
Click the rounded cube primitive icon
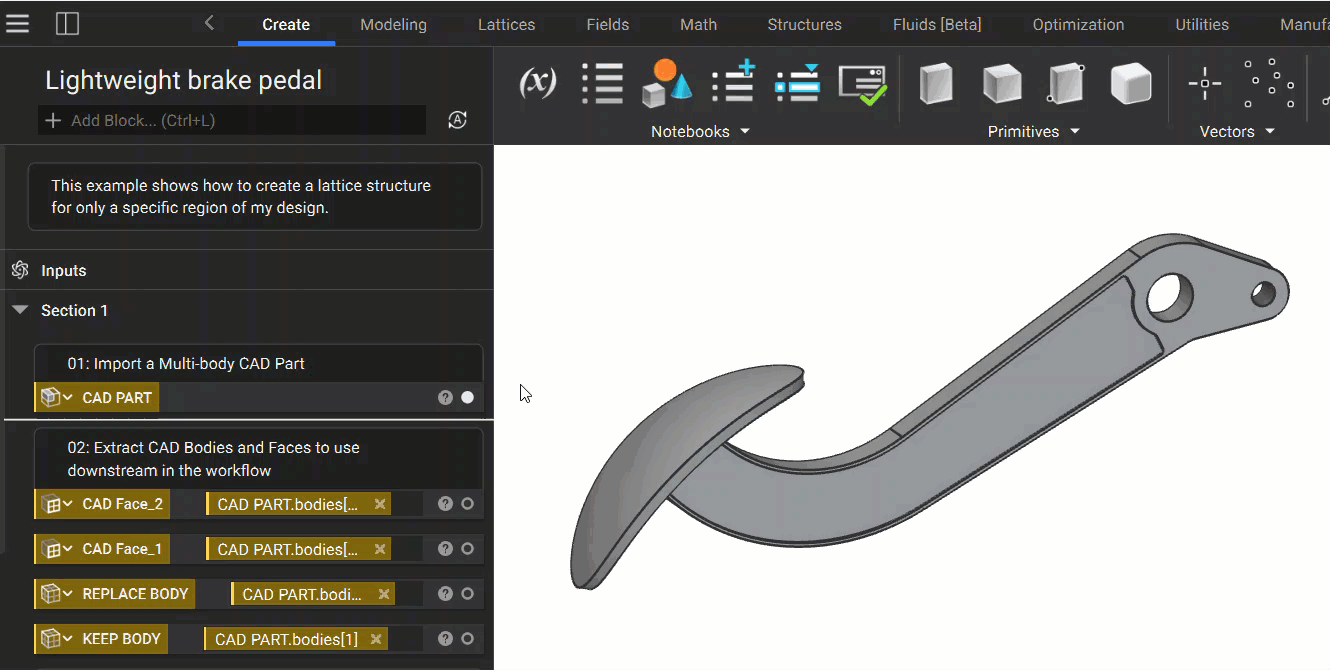coord(1131,84)
